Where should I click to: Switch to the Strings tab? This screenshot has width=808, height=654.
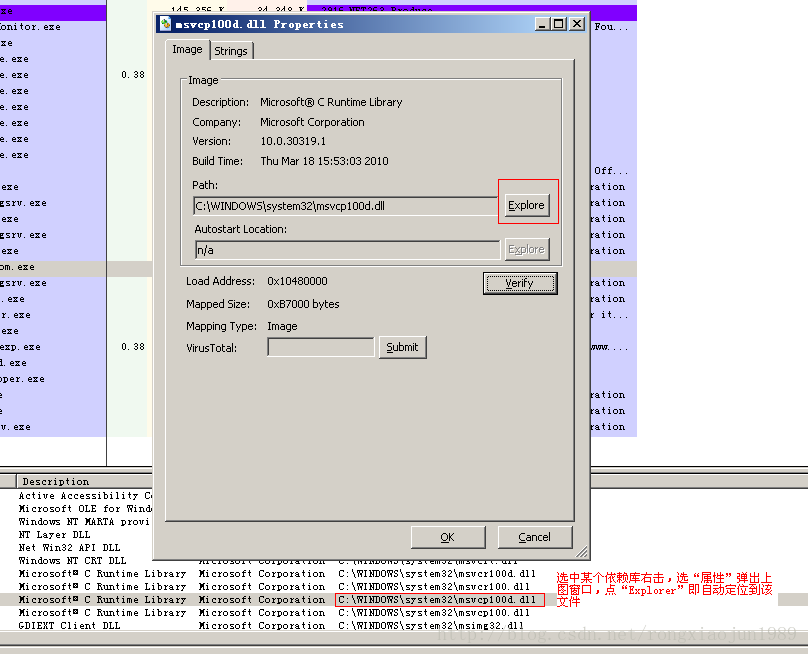pos(231,51)
